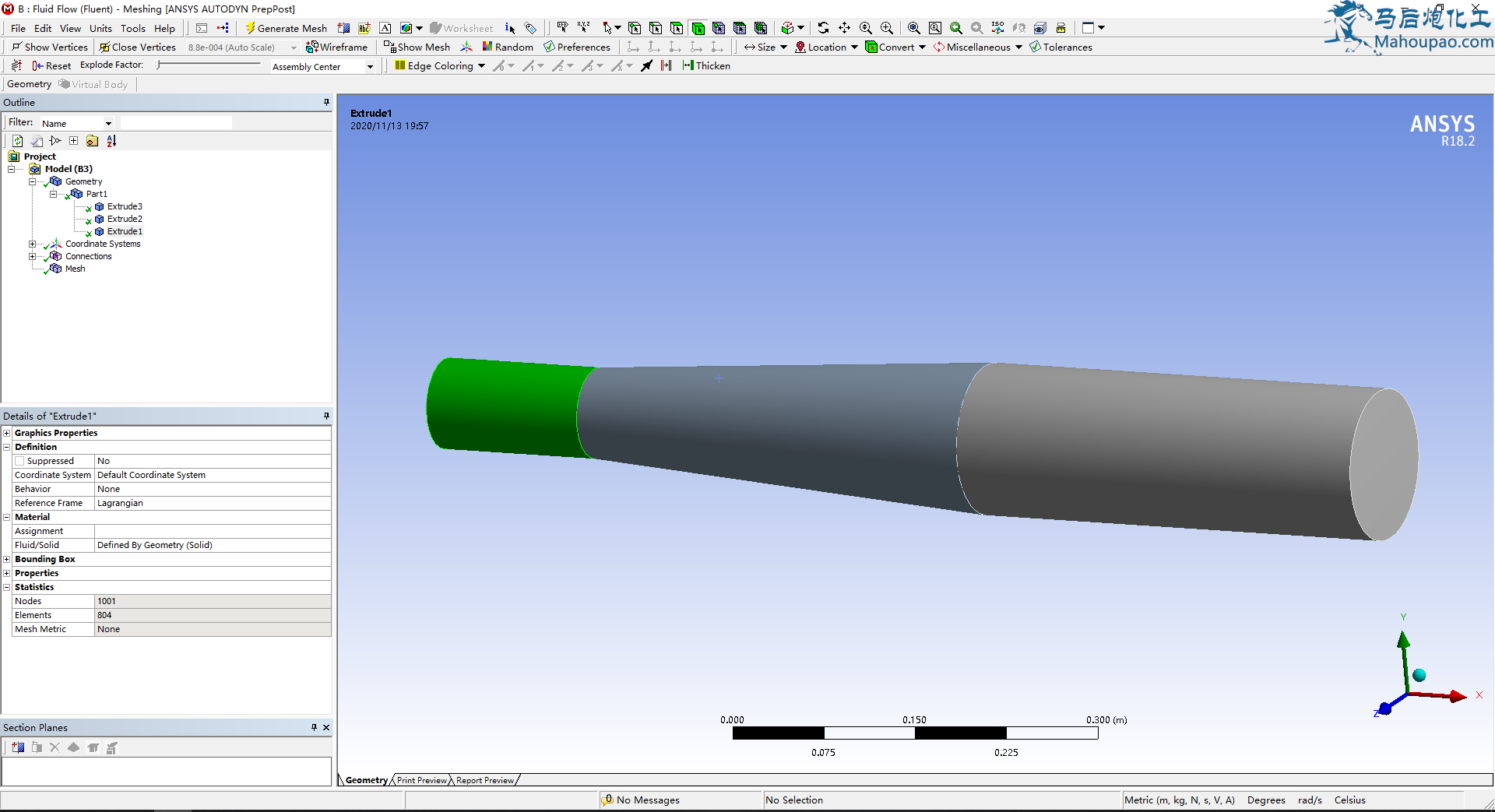Click the Explode Factor slider
This screenshot has height=812, width=1495.
pyautogui.click(x=209, y=65)
